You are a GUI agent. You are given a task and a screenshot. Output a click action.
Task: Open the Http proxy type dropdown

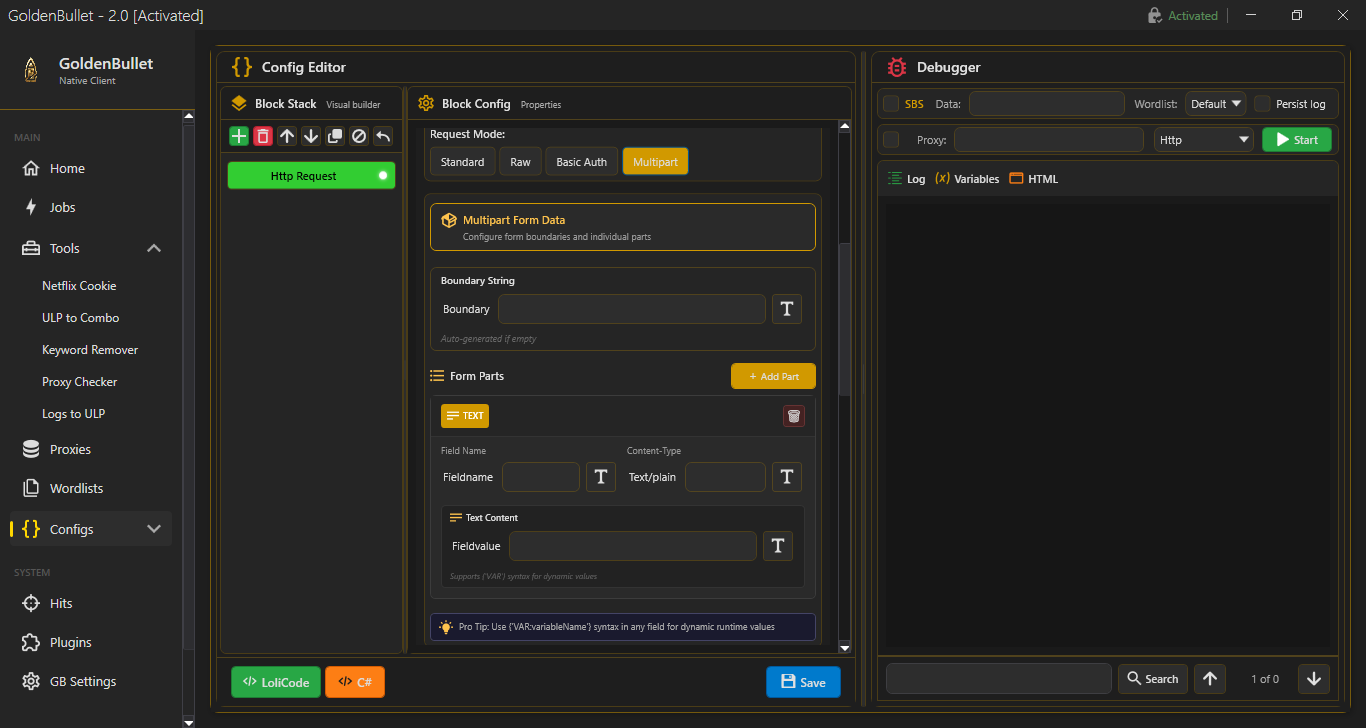(x=1203, y=140)
